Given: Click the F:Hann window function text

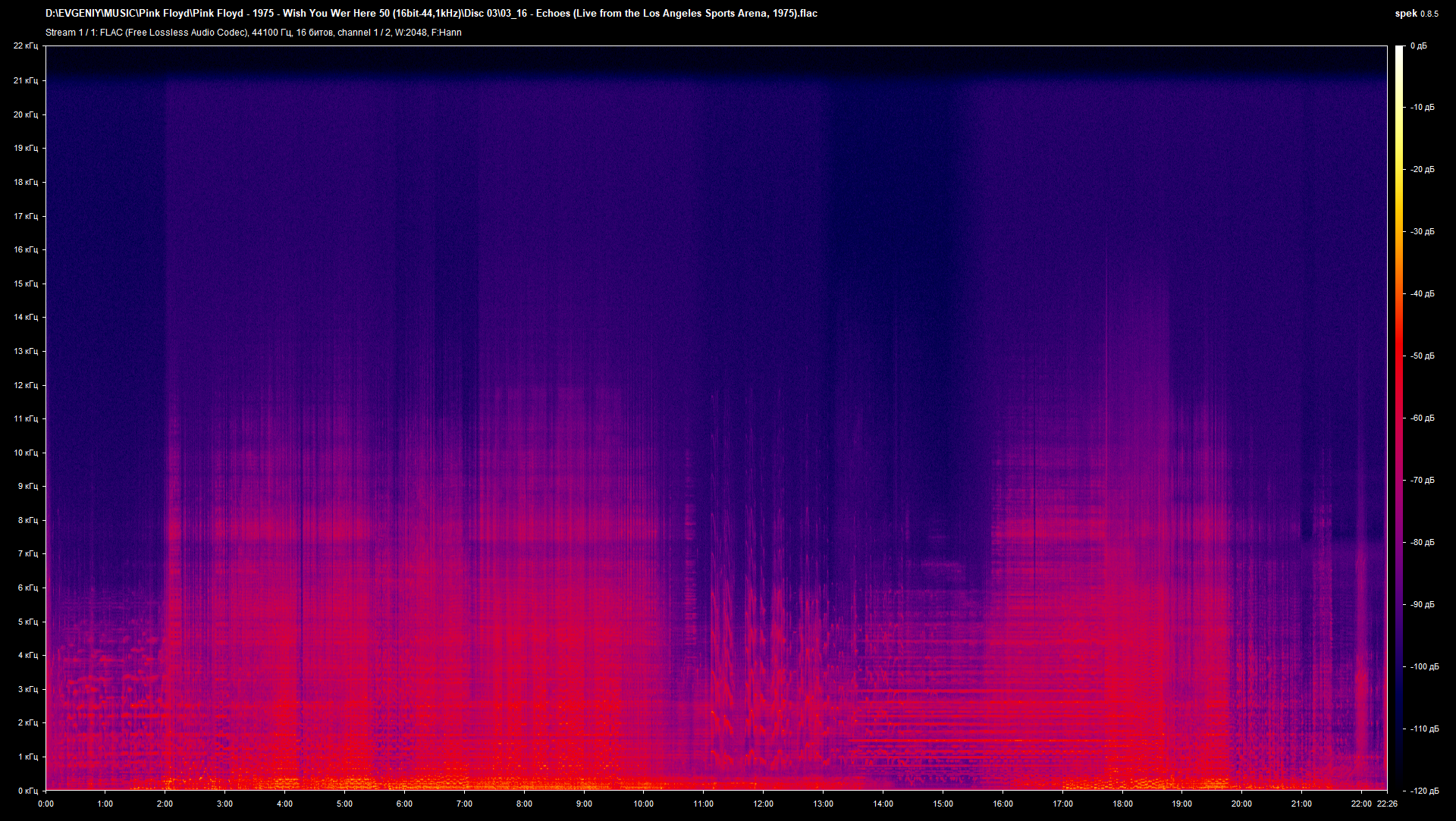Looking at the screenshot, I should point(447,33).
